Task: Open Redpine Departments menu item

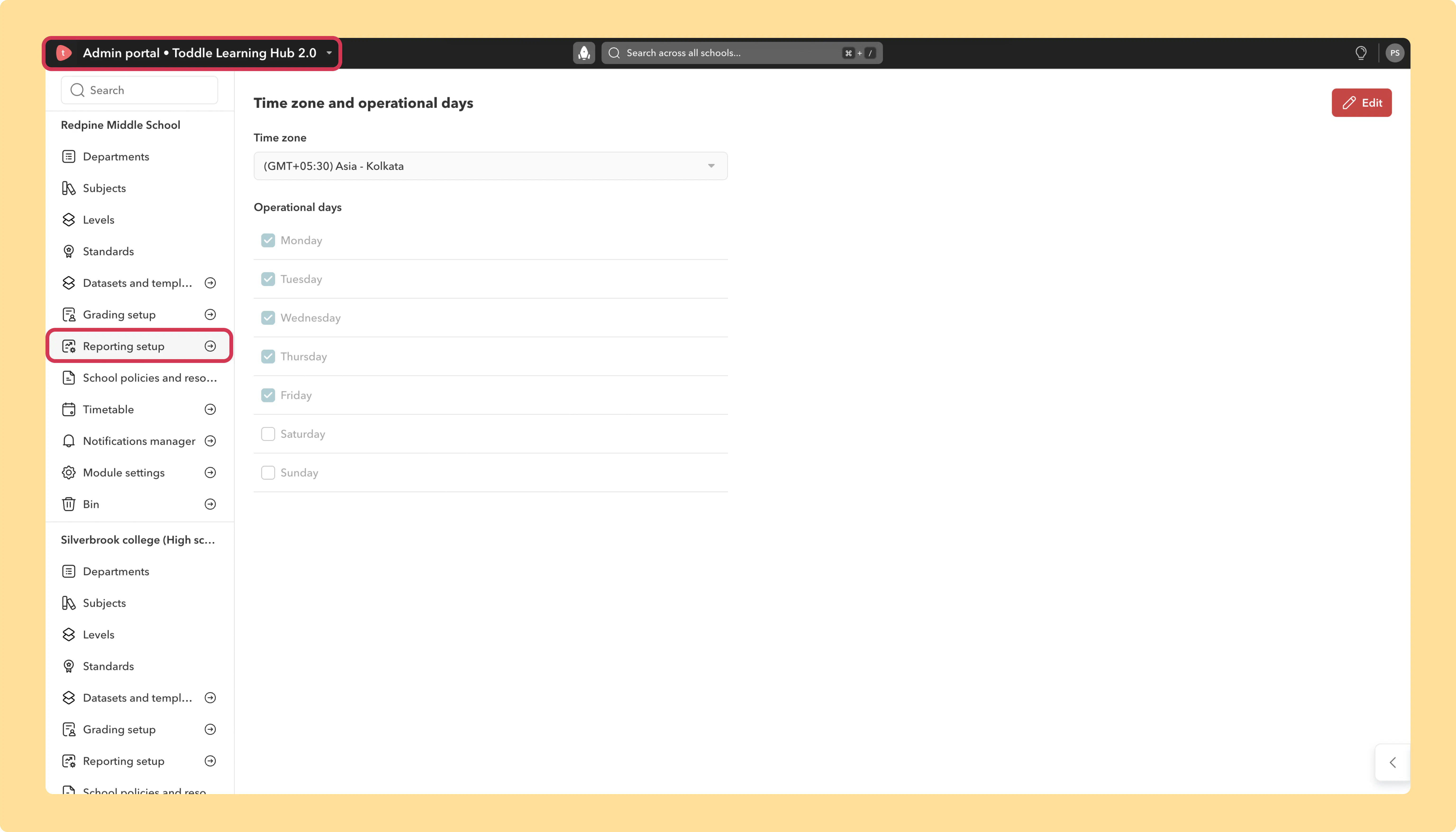Action: point(139,157)
